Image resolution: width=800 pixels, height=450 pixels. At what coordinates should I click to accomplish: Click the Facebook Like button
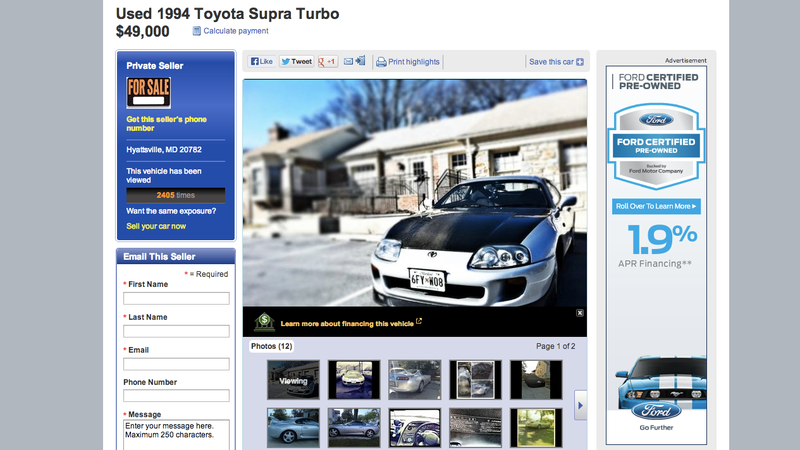262,62
